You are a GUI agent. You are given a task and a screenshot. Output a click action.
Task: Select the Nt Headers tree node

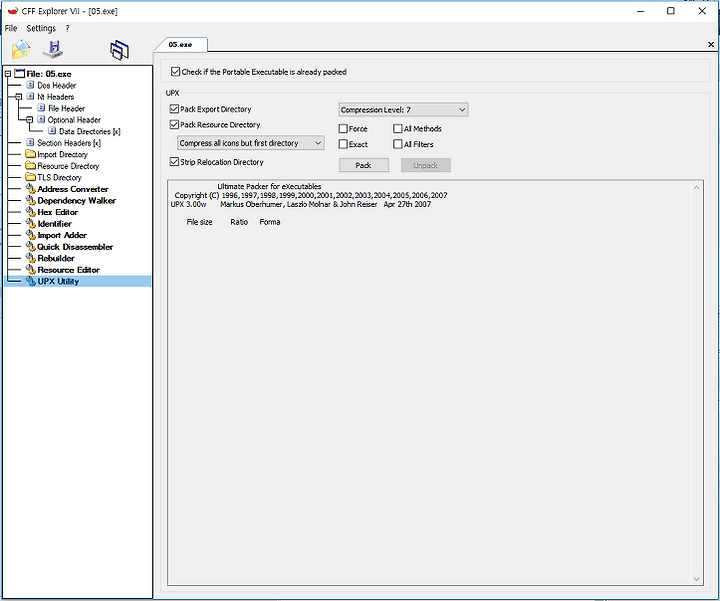(x=56, y=97)
